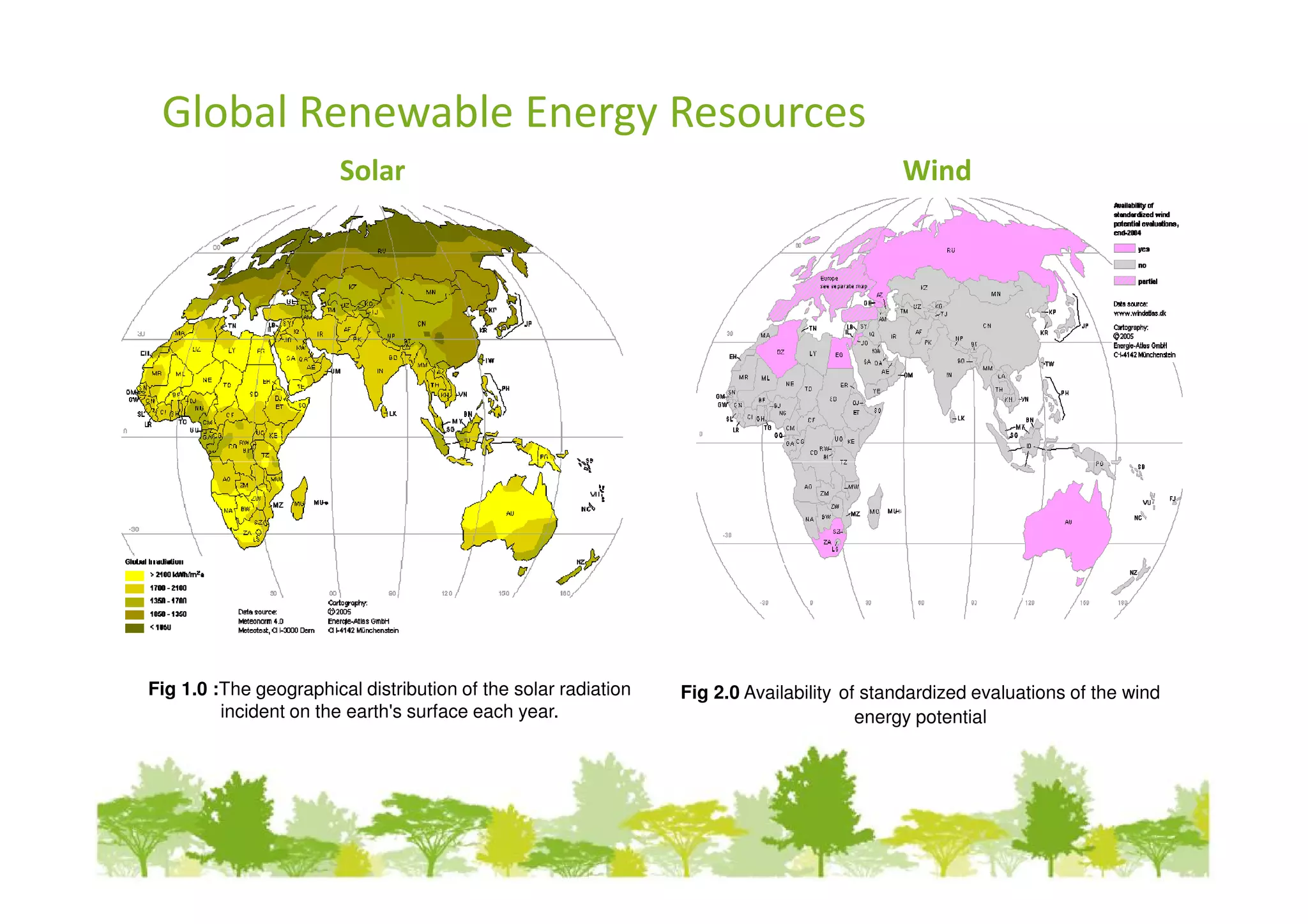The image size is (1308, 924).
Task: Click the 'RU' label on the wind map
Action: 951,250
